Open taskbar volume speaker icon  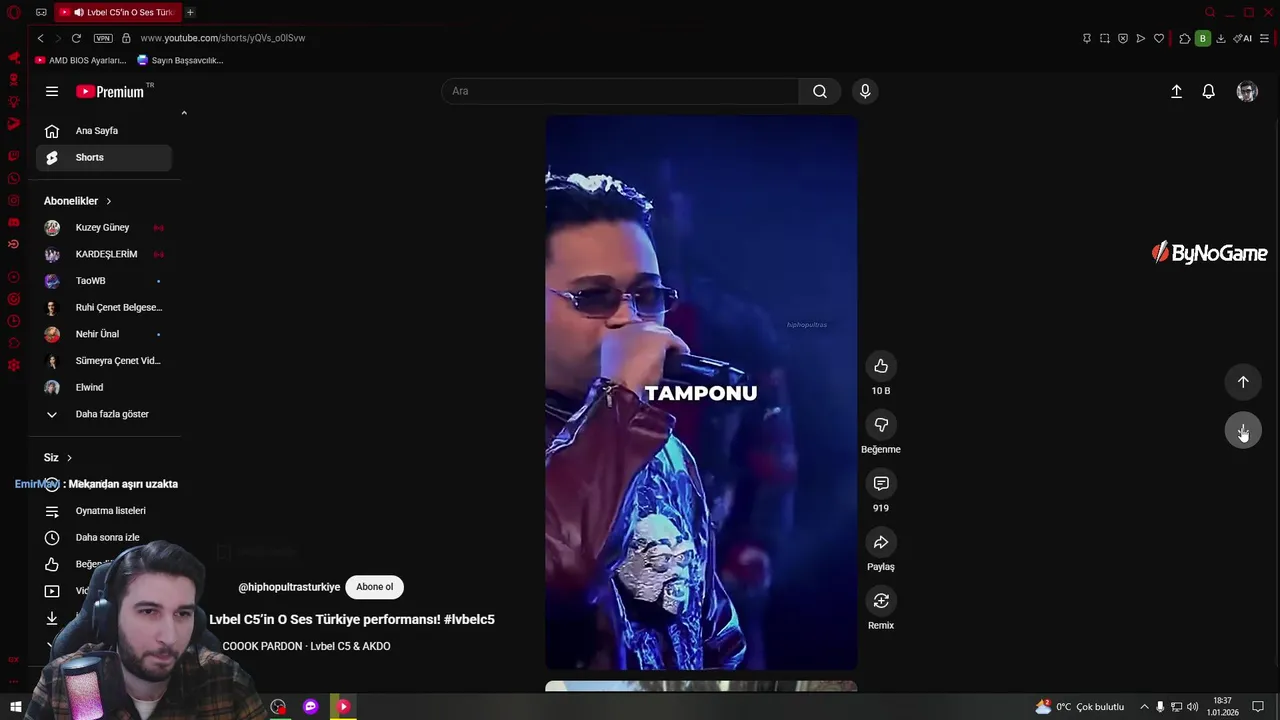click(x=1193, y=707)
